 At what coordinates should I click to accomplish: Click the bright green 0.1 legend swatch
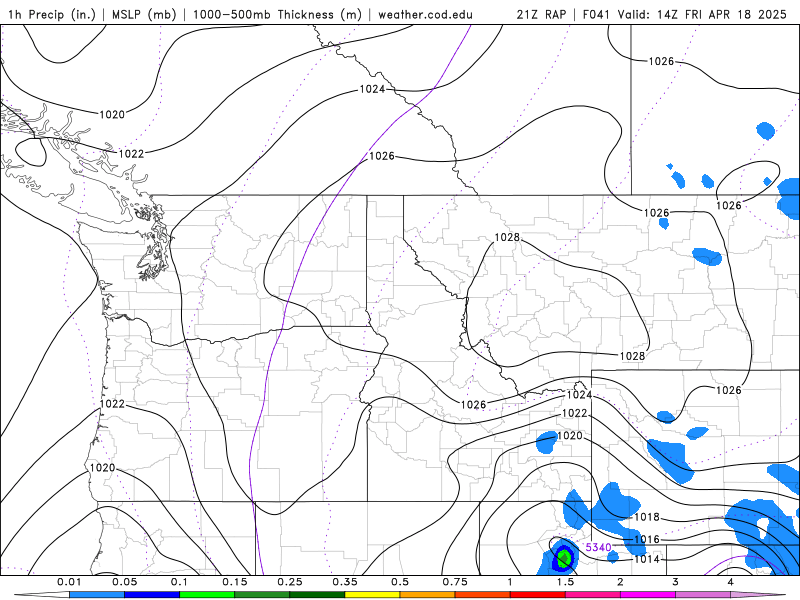coord(207,595)
